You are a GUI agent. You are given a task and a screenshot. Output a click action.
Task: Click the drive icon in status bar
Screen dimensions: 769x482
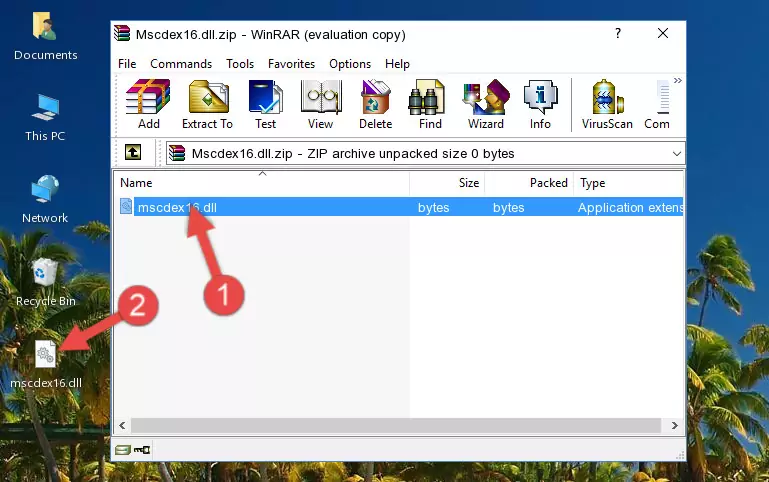123,449
